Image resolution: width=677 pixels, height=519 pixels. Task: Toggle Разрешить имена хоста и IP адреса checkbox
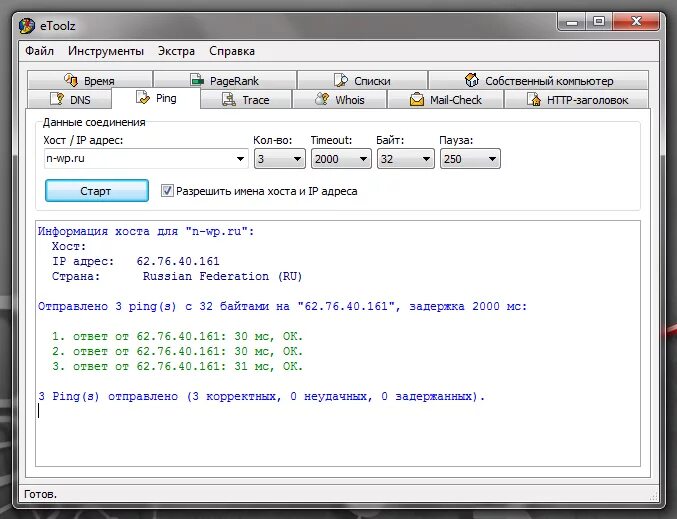[x=167, y=190]
